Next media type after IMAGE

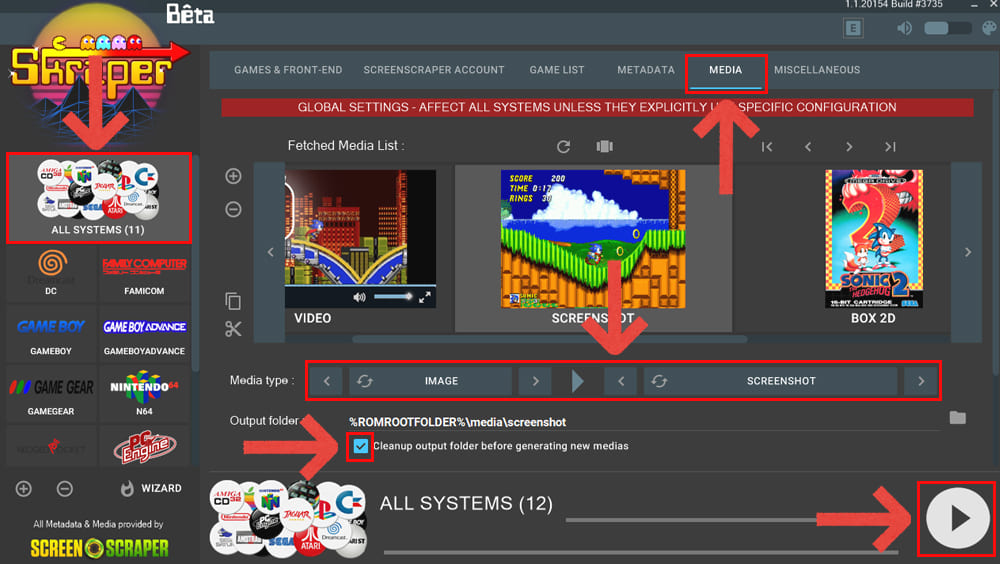[536, 381]
